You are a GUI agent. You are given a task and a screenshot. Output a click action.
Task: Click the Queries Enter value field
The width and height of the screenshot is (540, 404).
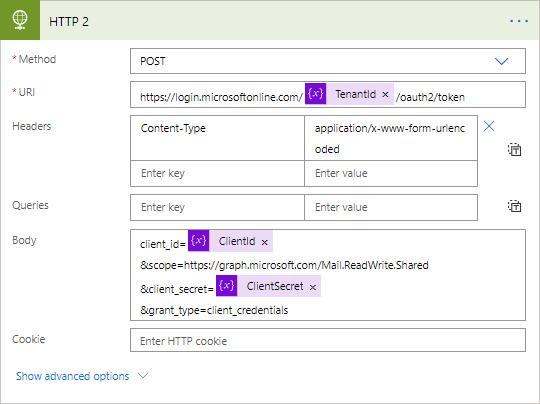coord(391,207)
